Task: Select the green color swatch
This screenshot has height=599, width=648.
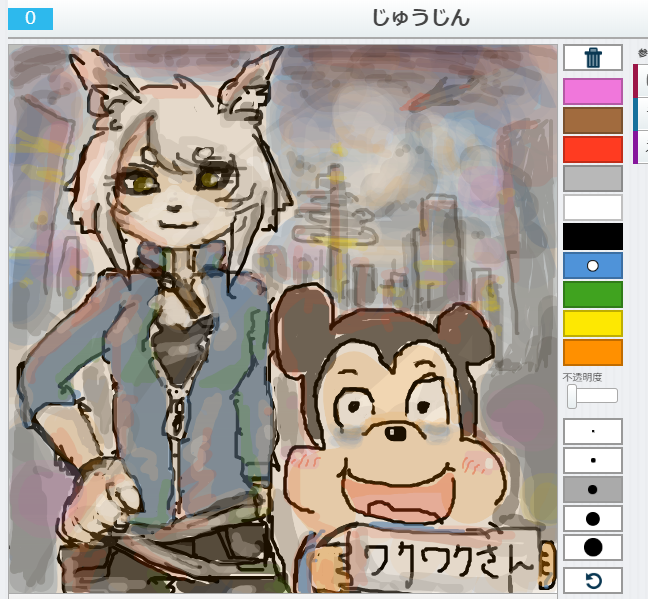Action: pyautogui.click(x=593, y=295)
